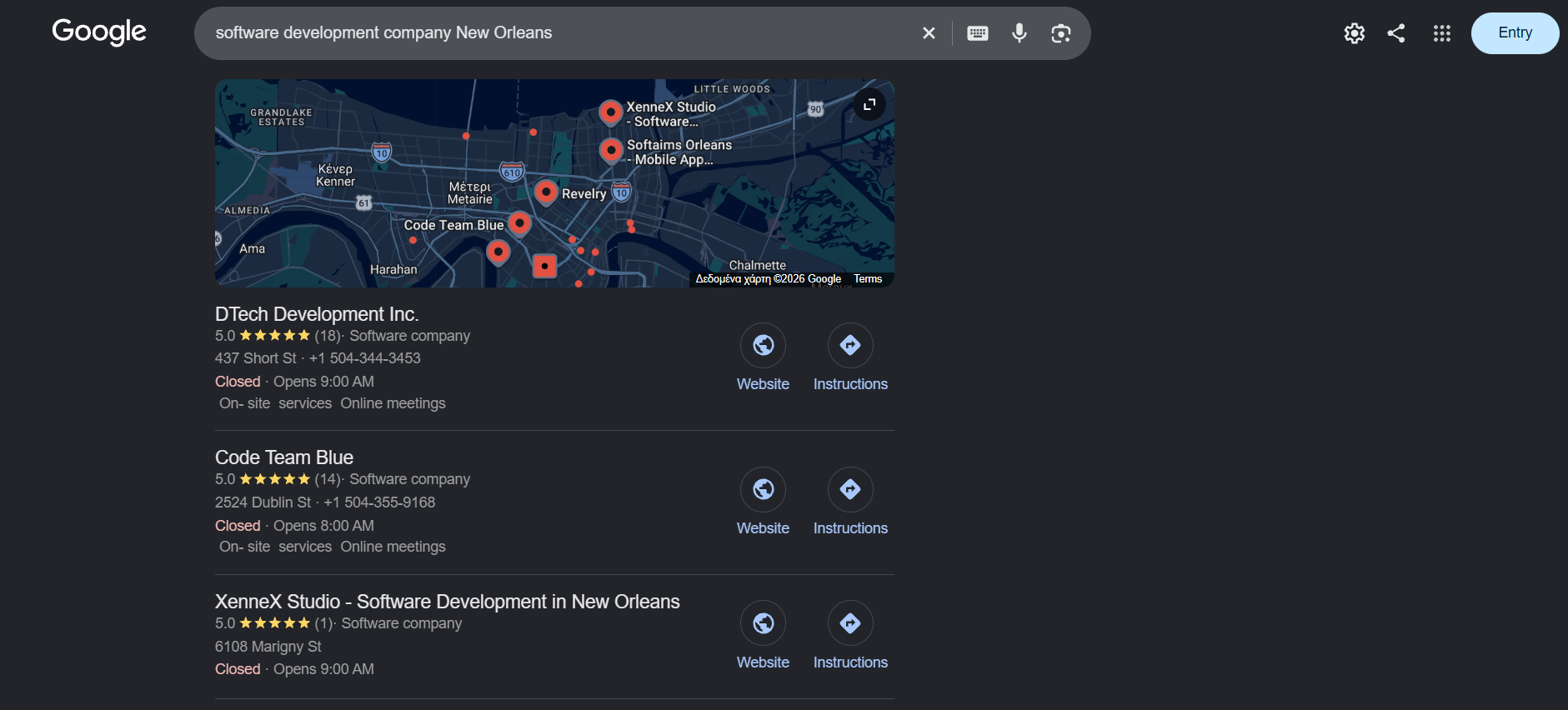Open Google quick settings gear
This screenshot has width=1568, height=710.
(1355, 33)
